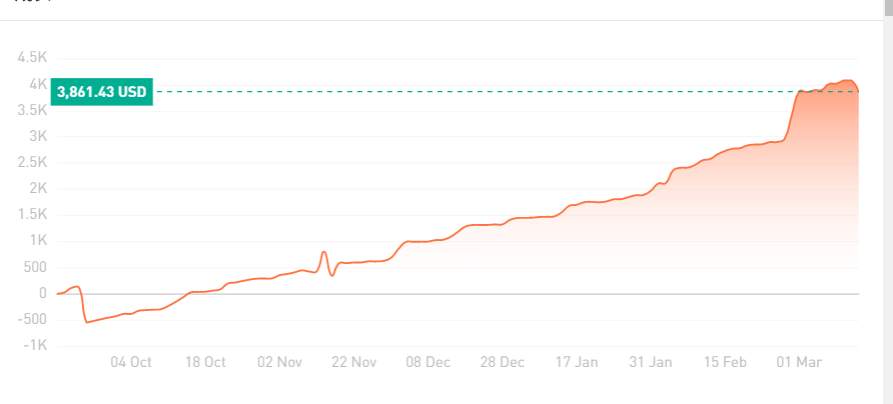Screen dimensions: 893x404
Task: Click the 17 Jan date label
Action: [x=577, y=362]
